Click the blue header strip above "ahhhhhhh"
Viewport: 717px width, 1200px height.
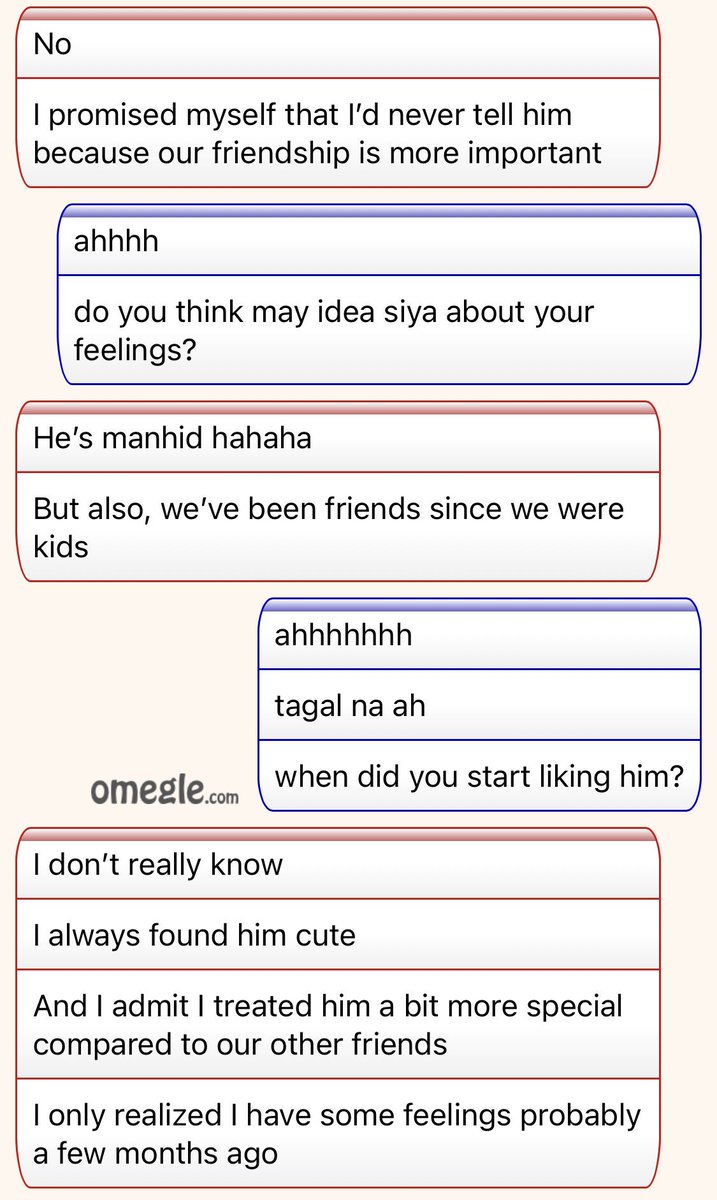point(479,605)
